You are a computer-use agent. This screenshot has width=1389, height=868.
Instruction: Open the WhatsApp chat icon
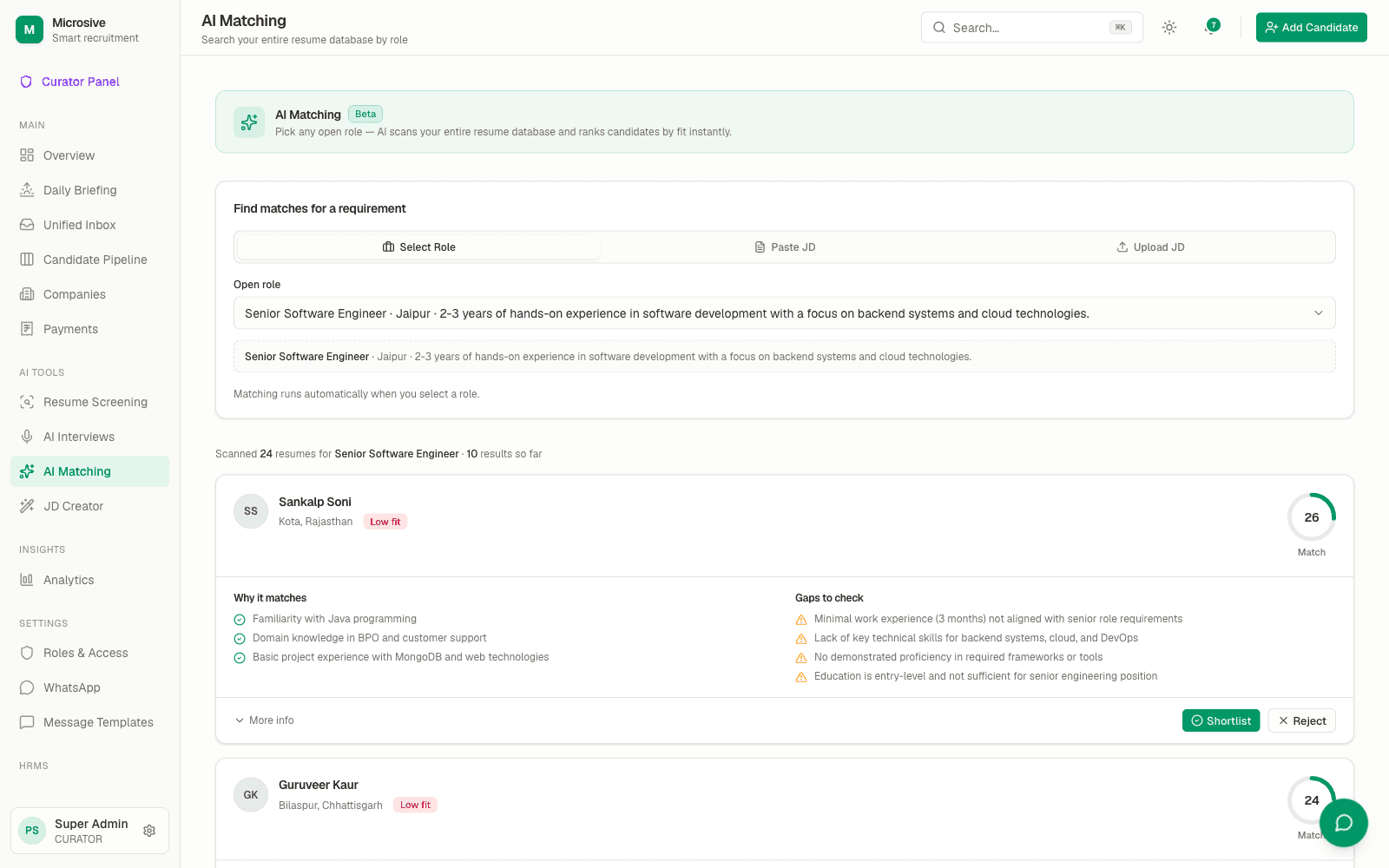[x=27, y=687]
